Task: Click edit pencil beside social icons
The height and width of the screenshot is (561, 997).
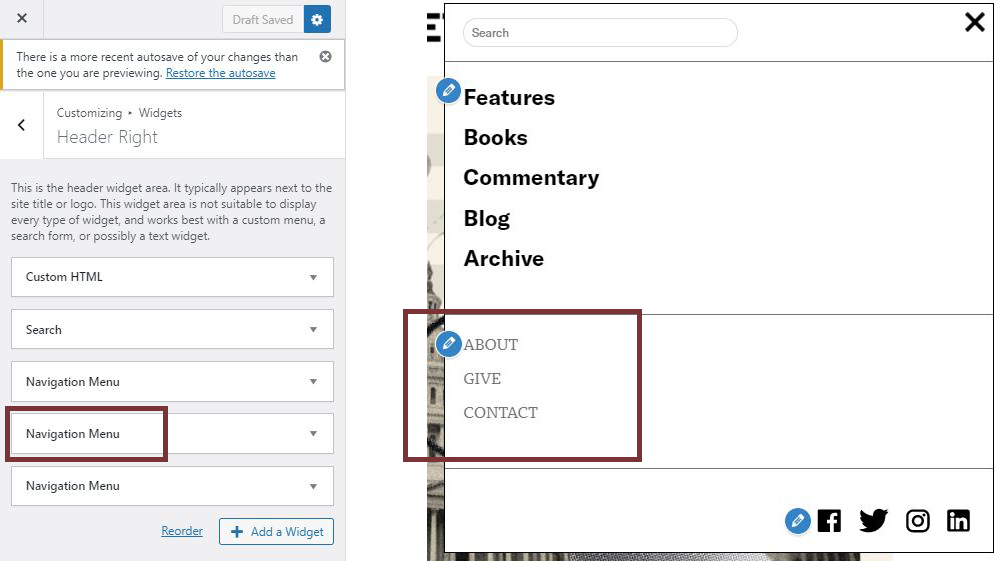Action: point(797,521)
